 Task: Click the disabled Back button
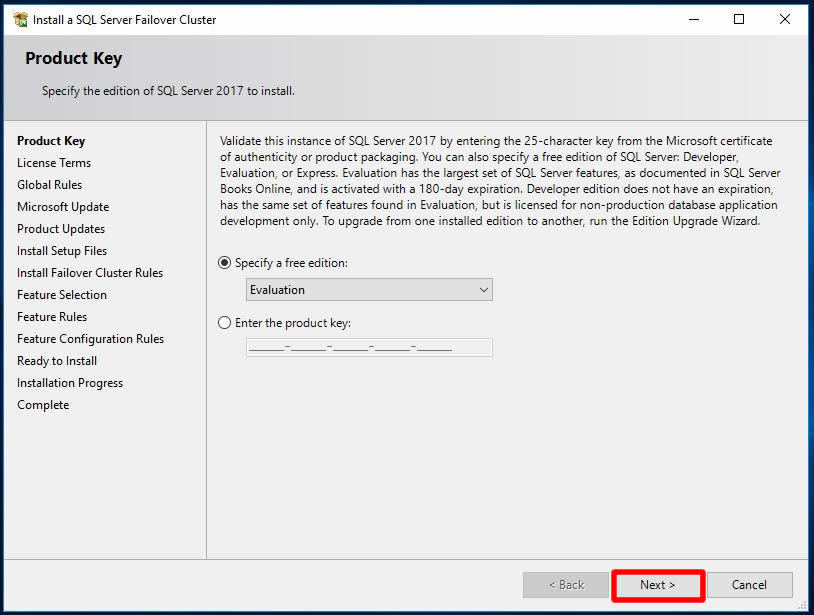(565, 585)
